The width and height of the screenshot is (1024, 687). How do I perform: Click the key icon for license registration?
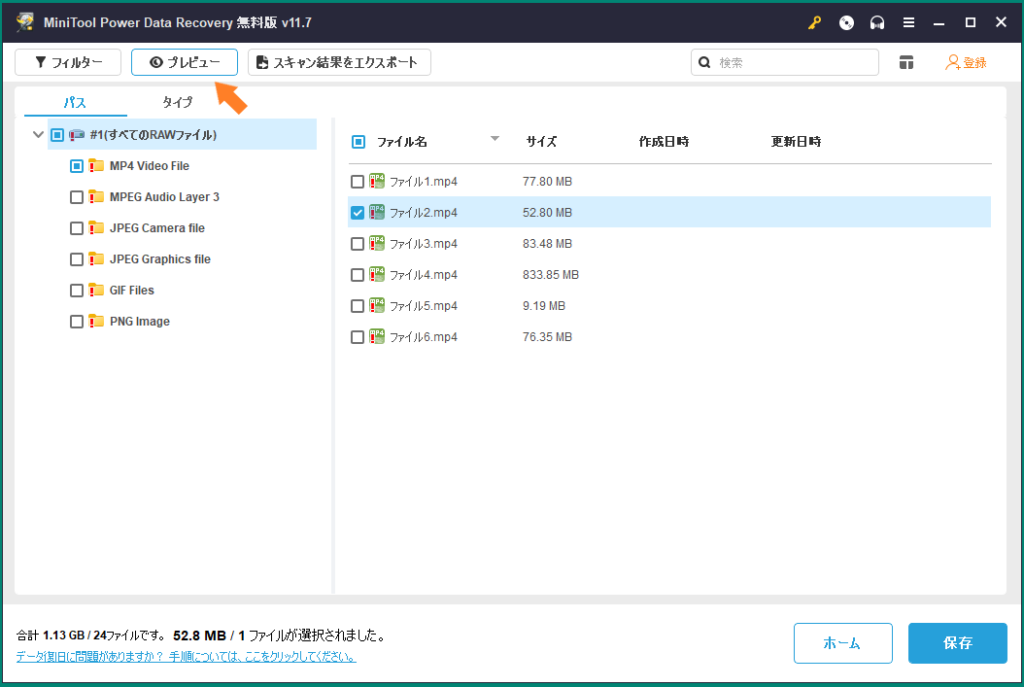coord(818,21)
